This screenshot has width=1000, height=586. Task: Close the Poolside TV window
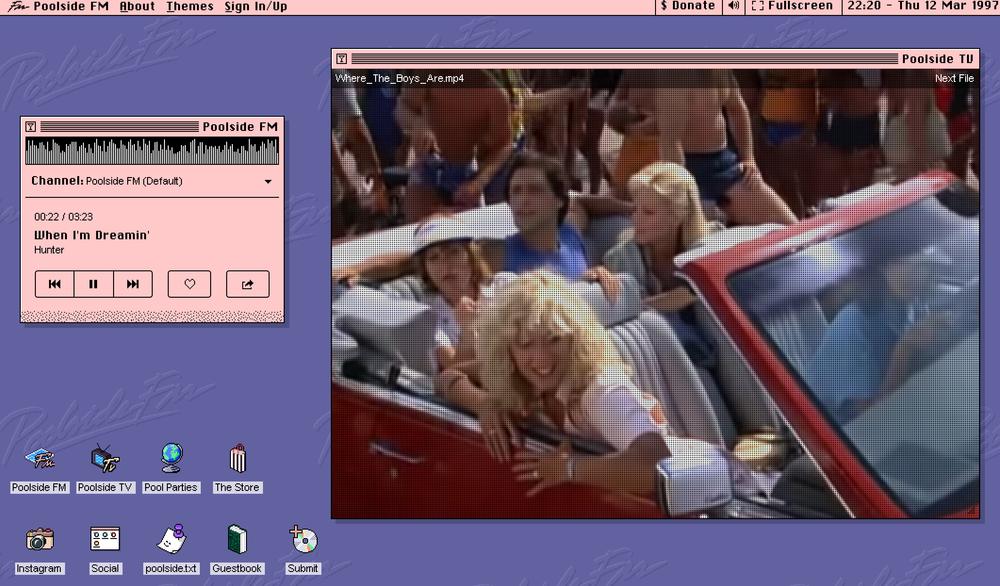point(342,59)
